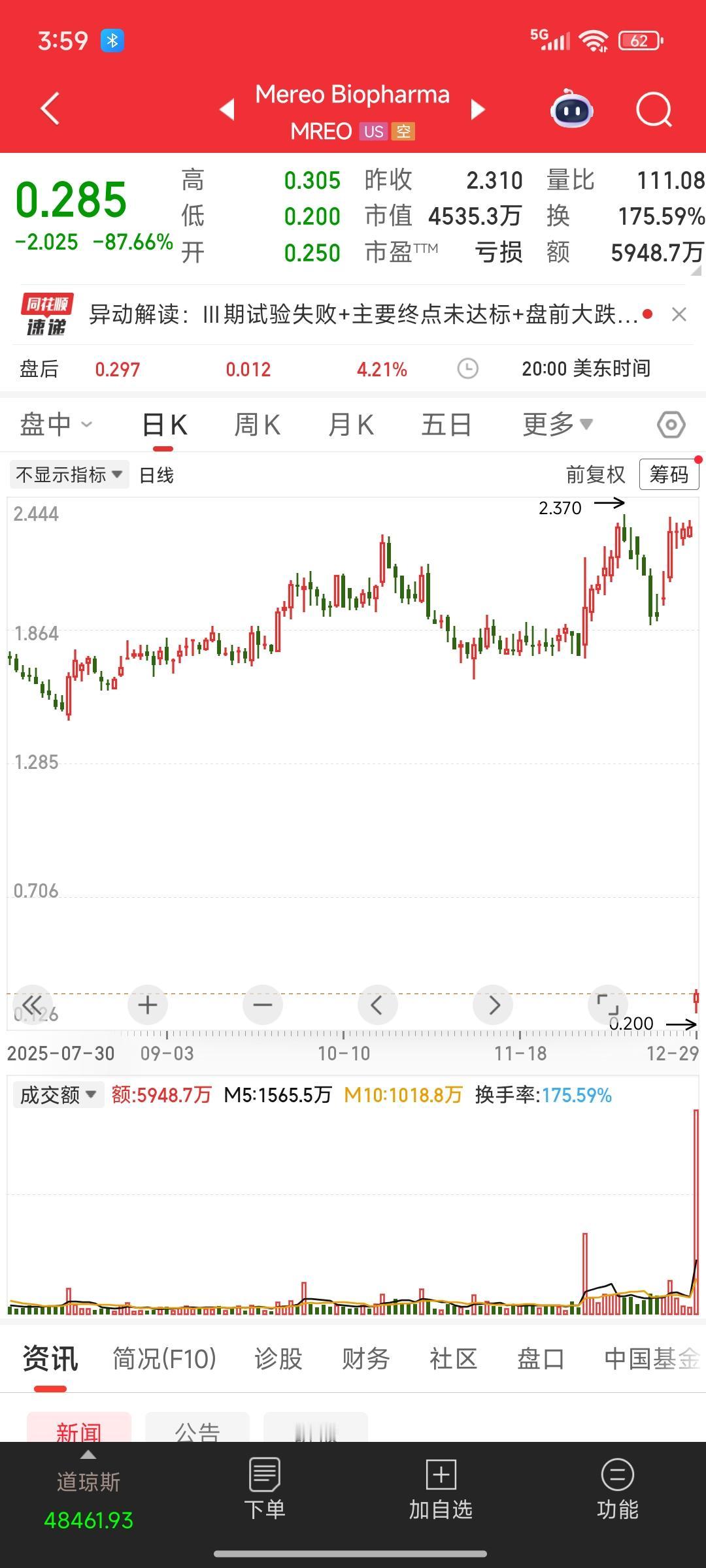Click the tallest volume bar
This screenshot has height=1568, width=706.
pos(696,1212)
